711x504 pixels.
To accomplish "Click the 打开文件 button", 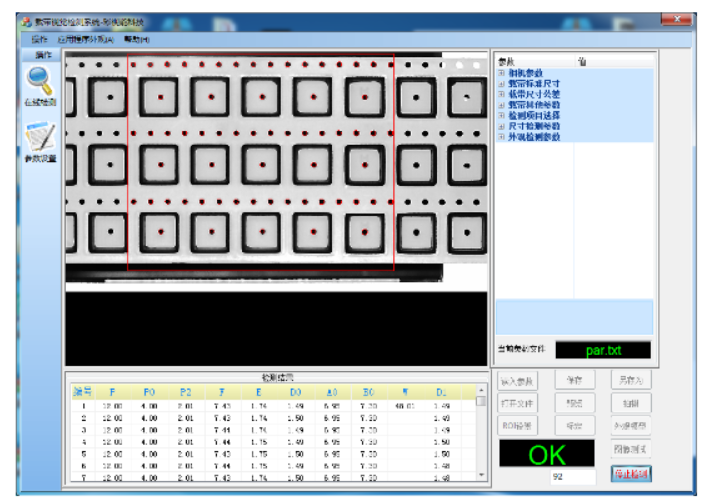I will (517, 403).
